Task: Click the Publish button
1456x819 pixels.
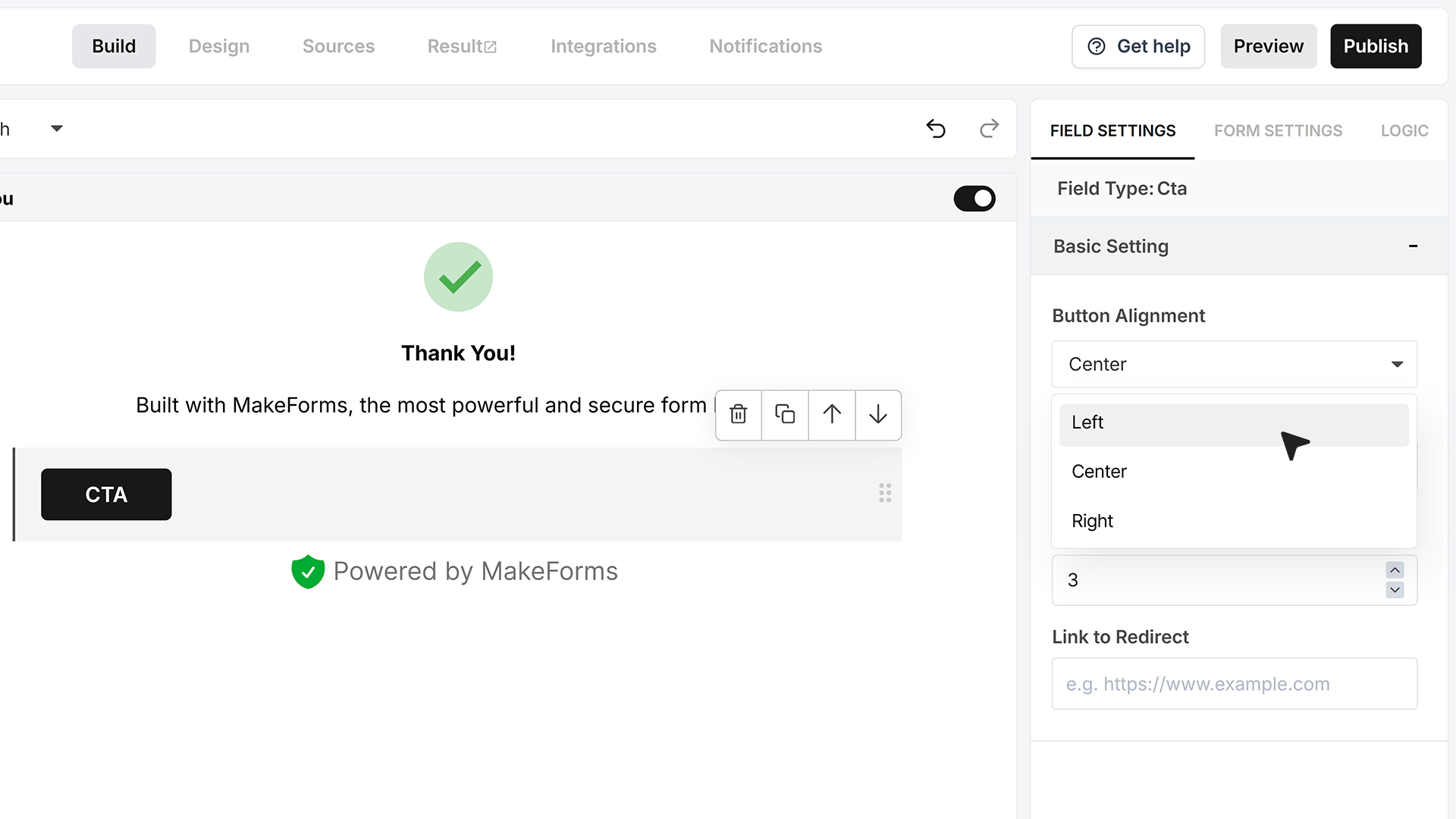Action: [x=1376, y=46]
